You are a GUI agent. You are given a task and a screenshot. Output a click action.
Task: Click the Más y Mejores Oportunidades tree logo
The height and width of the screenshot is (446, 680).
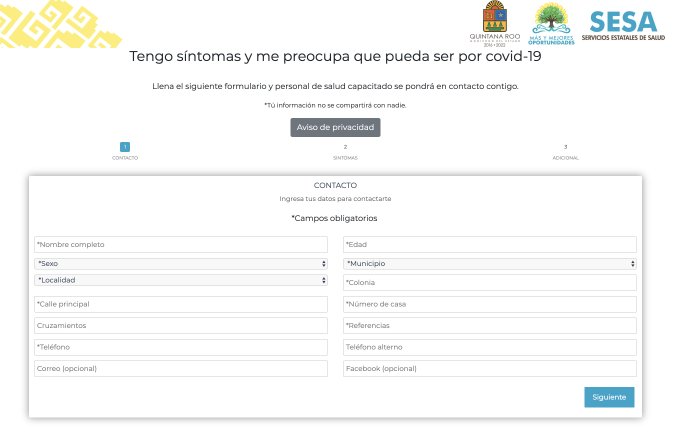click(x=551, y=24)
